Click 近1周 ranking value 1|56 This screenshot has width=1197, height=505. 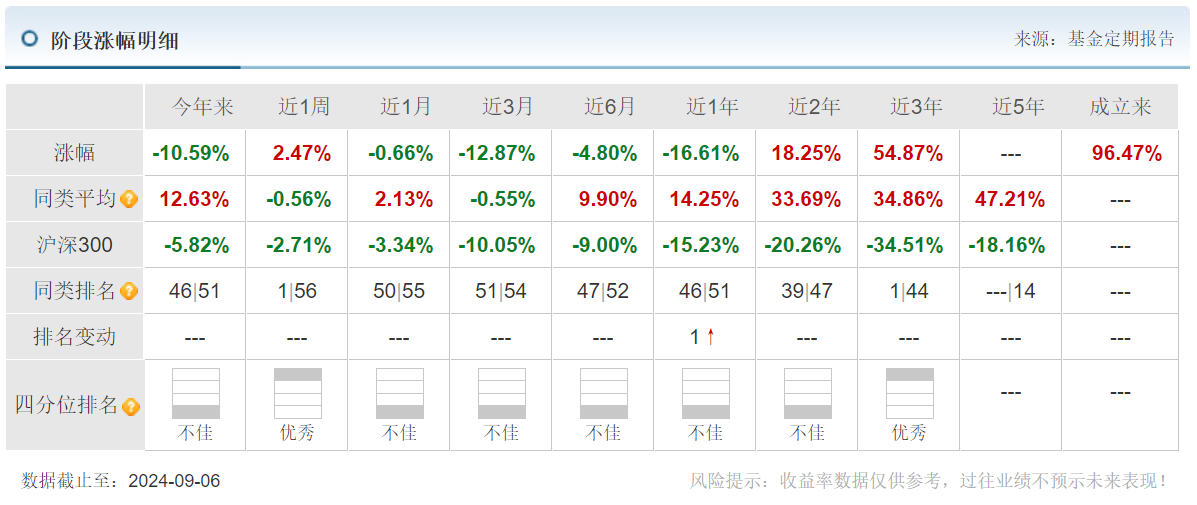coord(297,292)
